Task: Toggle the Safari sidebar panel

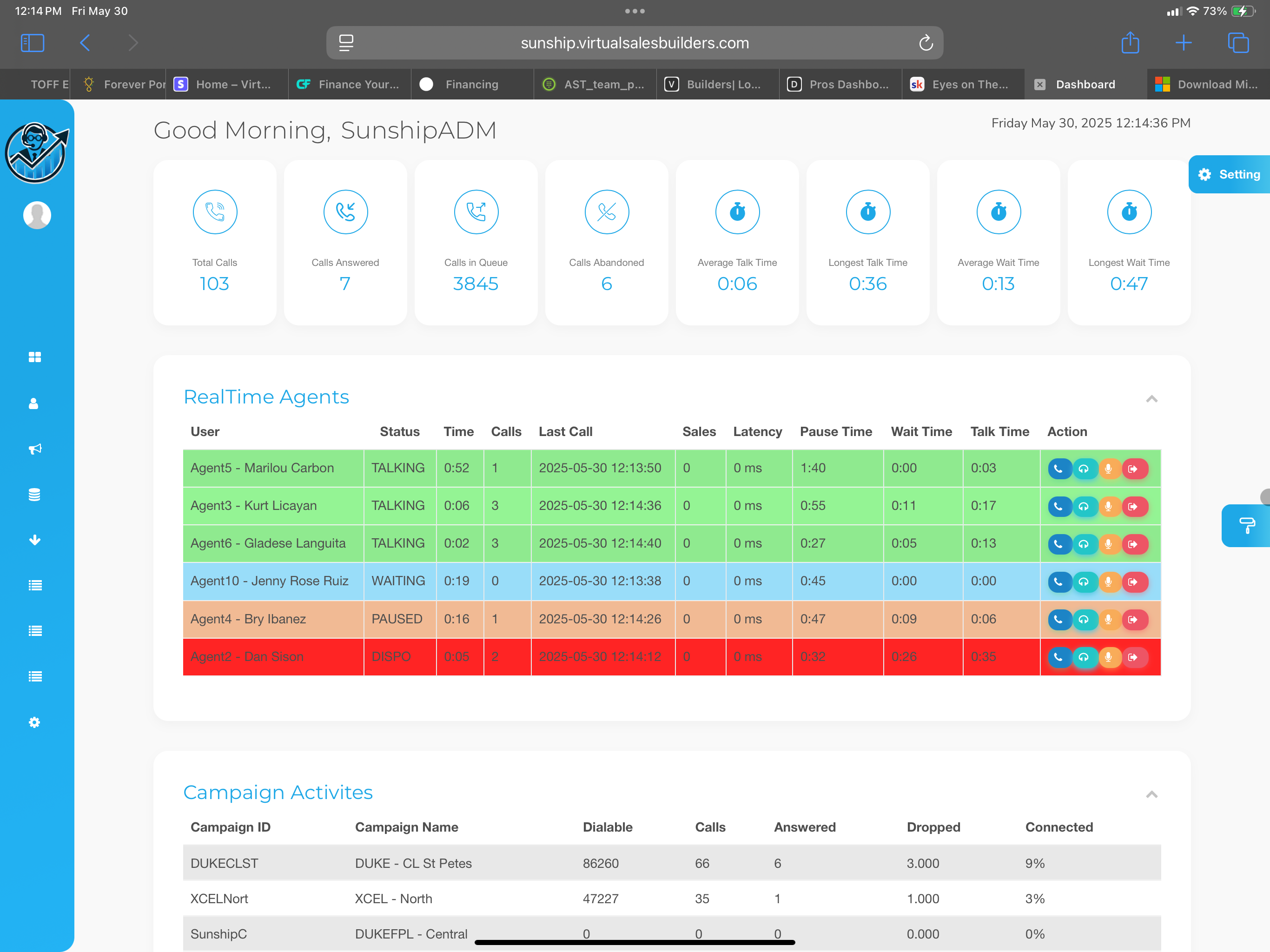Action: pyautogui.click(x=32, y=42)
